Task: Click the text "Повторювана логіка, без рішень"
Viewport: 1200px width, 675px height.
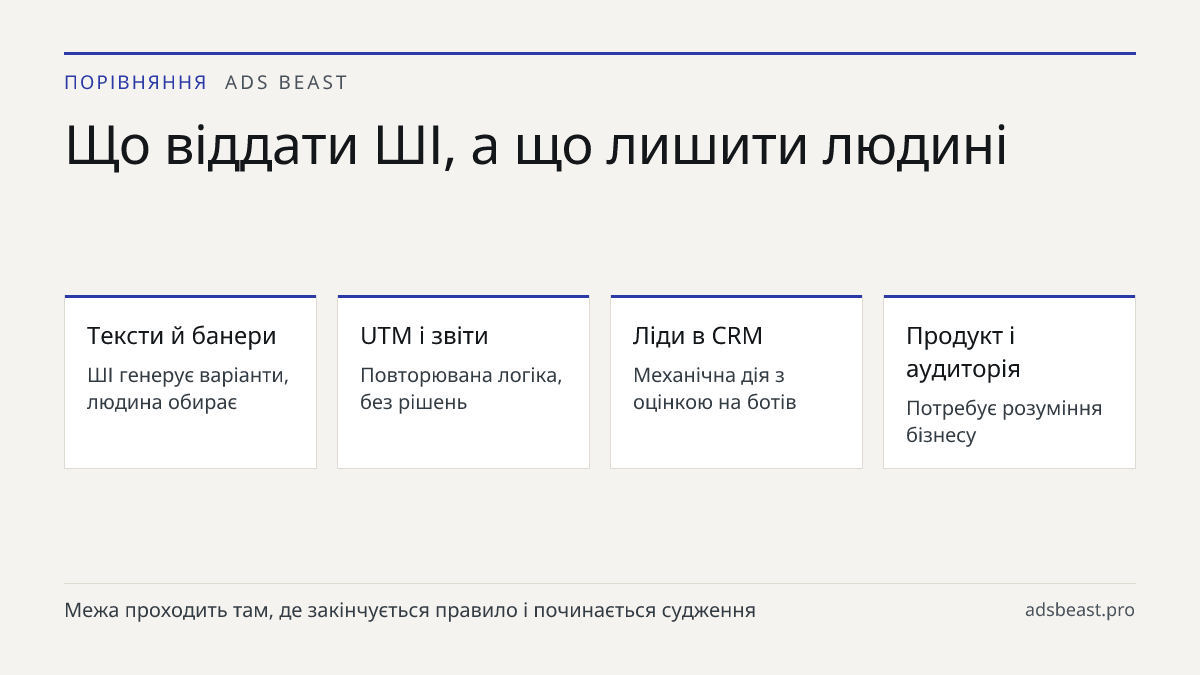Action: [x=461, y=389]
